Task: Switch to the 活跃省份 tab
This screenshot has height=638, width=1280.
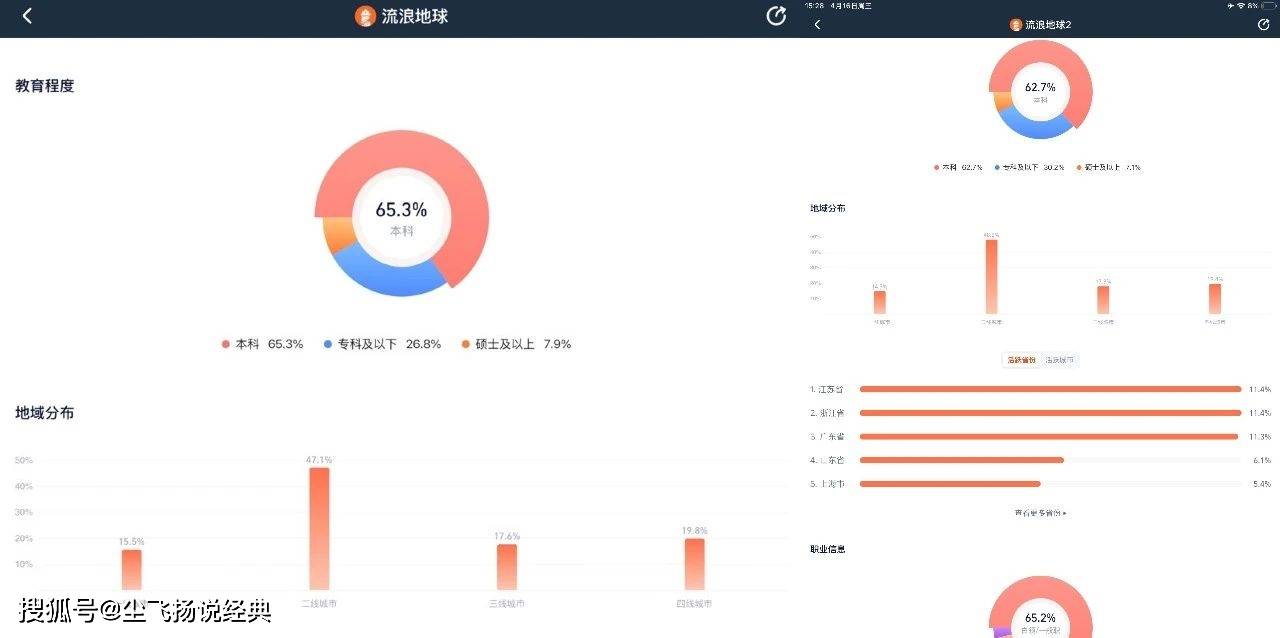Action: coord(1022,360)
